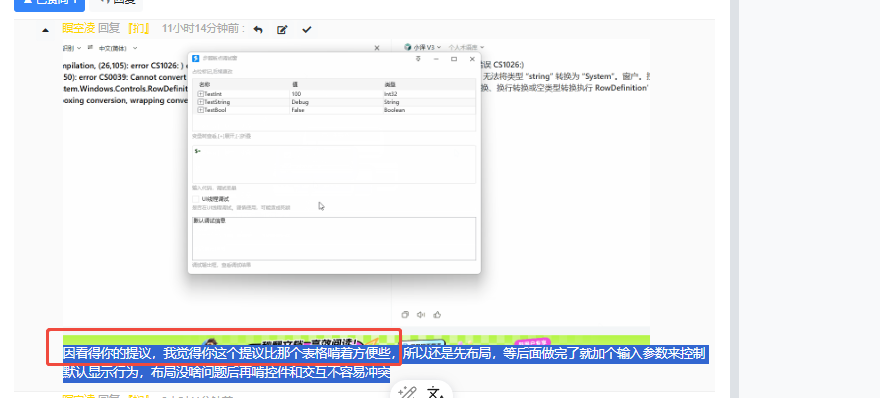The height and width of the screenshot is (398, 880).
Task: Expand the TestString variable row
Action: click(x=200, y=102)
